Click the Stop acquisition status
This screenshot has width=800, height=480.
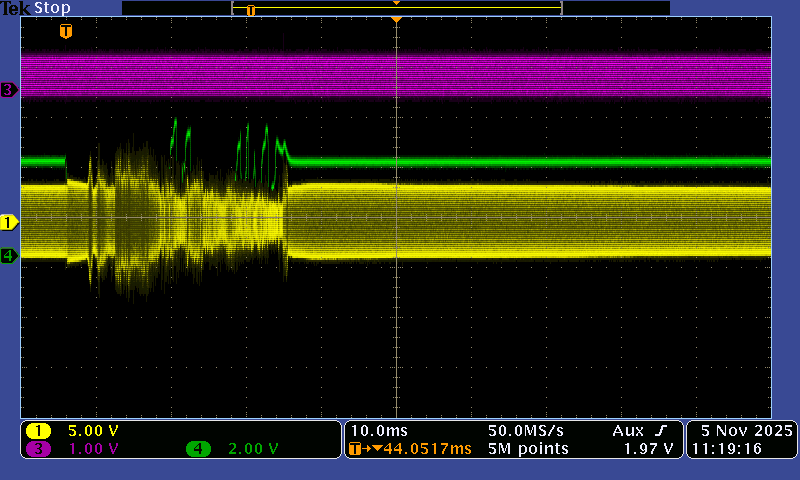[51, 8]
